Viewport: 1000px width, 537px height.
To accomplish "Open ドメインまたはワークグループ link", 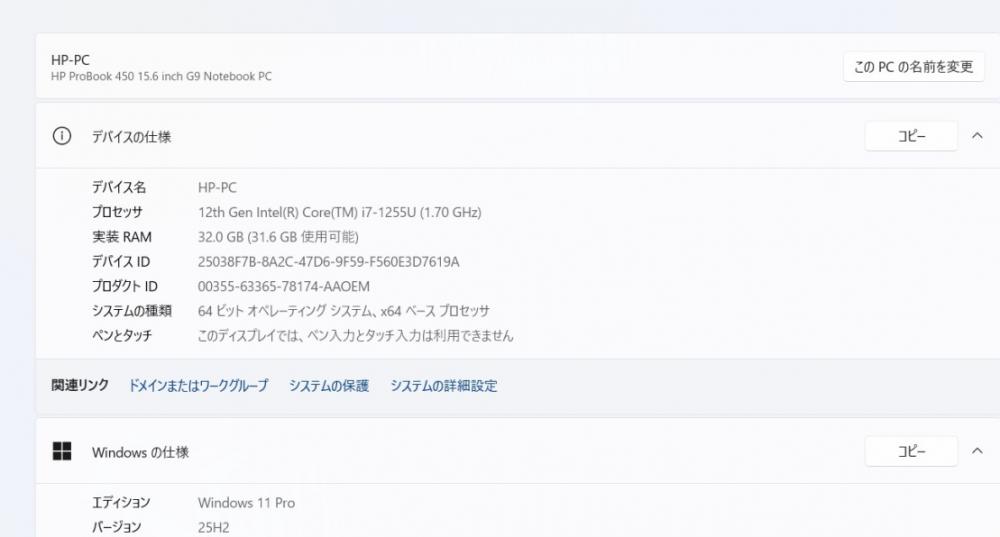I will pyautogui.click(x=198, y=385).
